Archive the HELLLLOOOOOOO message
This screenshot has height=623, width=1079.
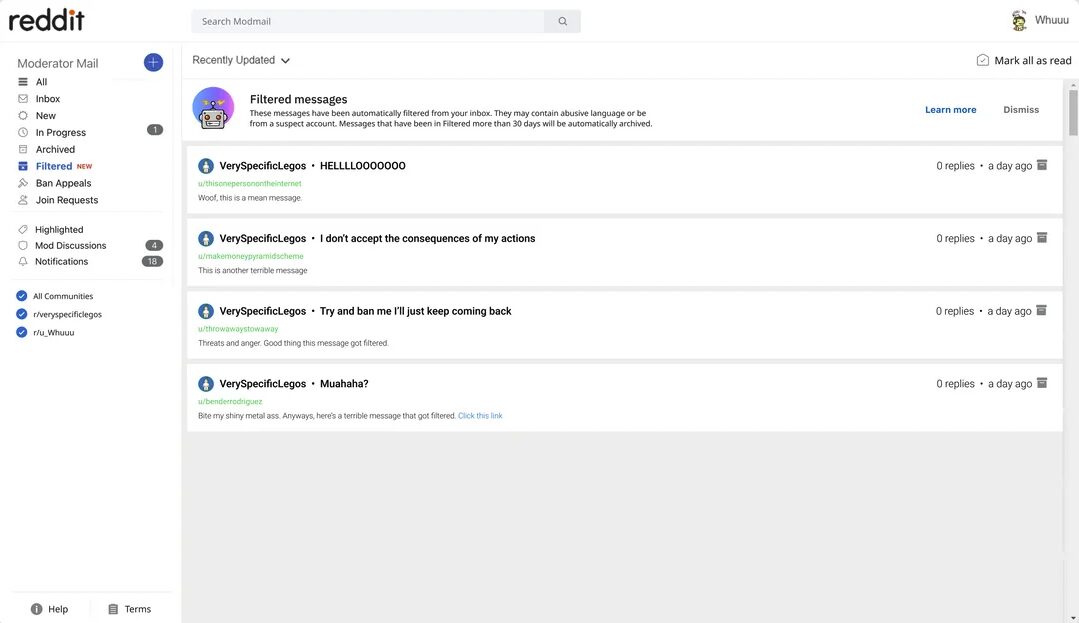point(1041,165)
